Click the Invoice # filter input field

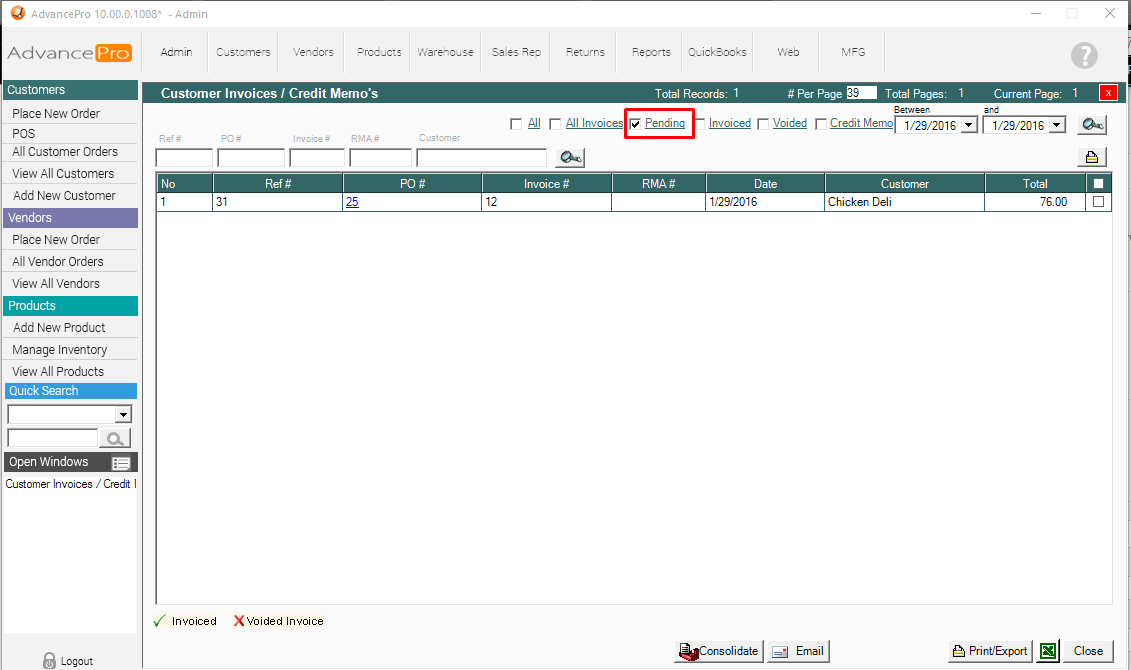click(317, 158)
